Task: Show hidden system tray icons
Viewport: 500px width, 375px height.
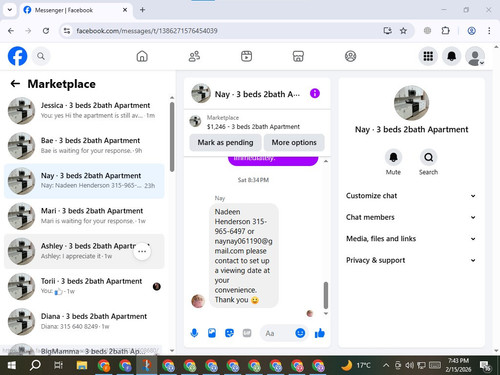Action: [386, 365]
